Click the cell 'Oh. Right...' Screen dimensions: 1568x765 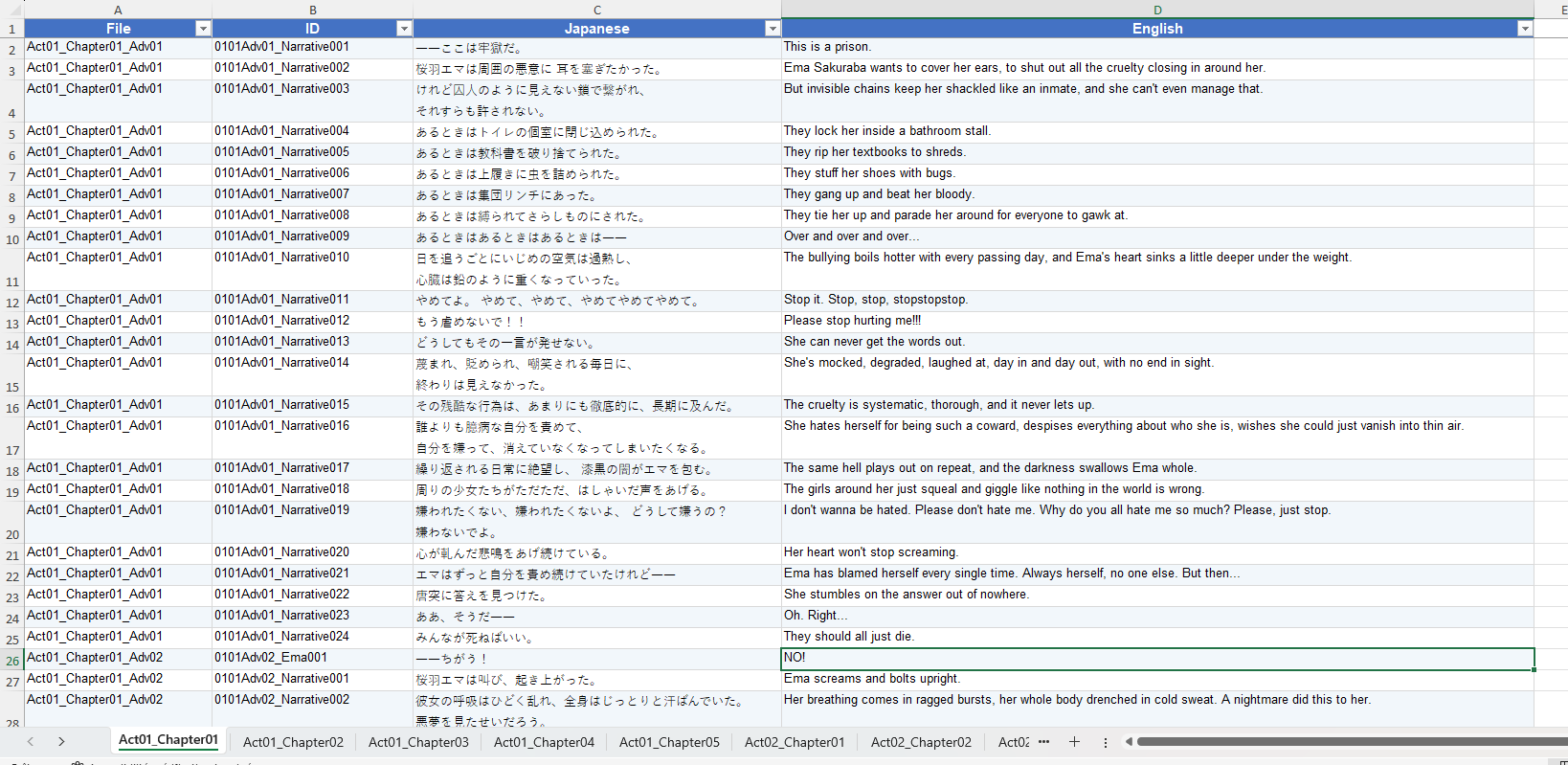pyautogui.click(x=1157, y=616)
